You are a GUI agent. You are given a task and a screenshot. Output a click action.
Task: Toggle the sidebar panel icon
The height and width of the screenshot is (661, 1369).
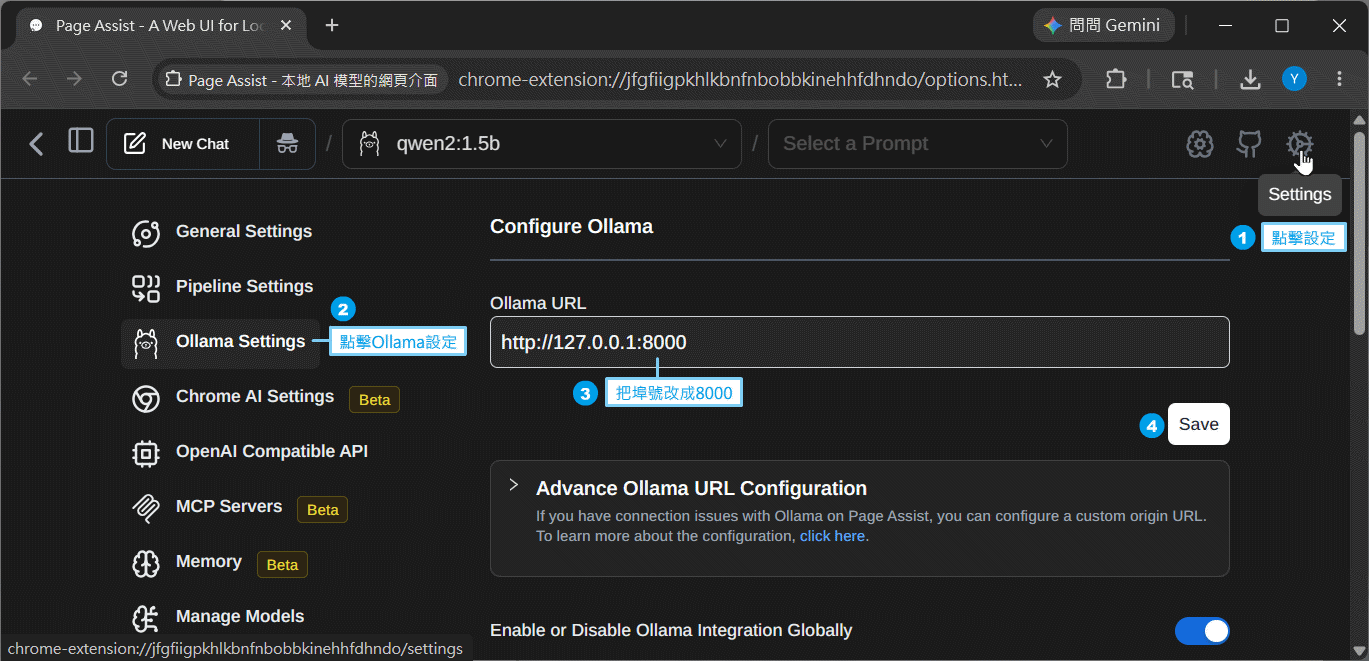81,141
